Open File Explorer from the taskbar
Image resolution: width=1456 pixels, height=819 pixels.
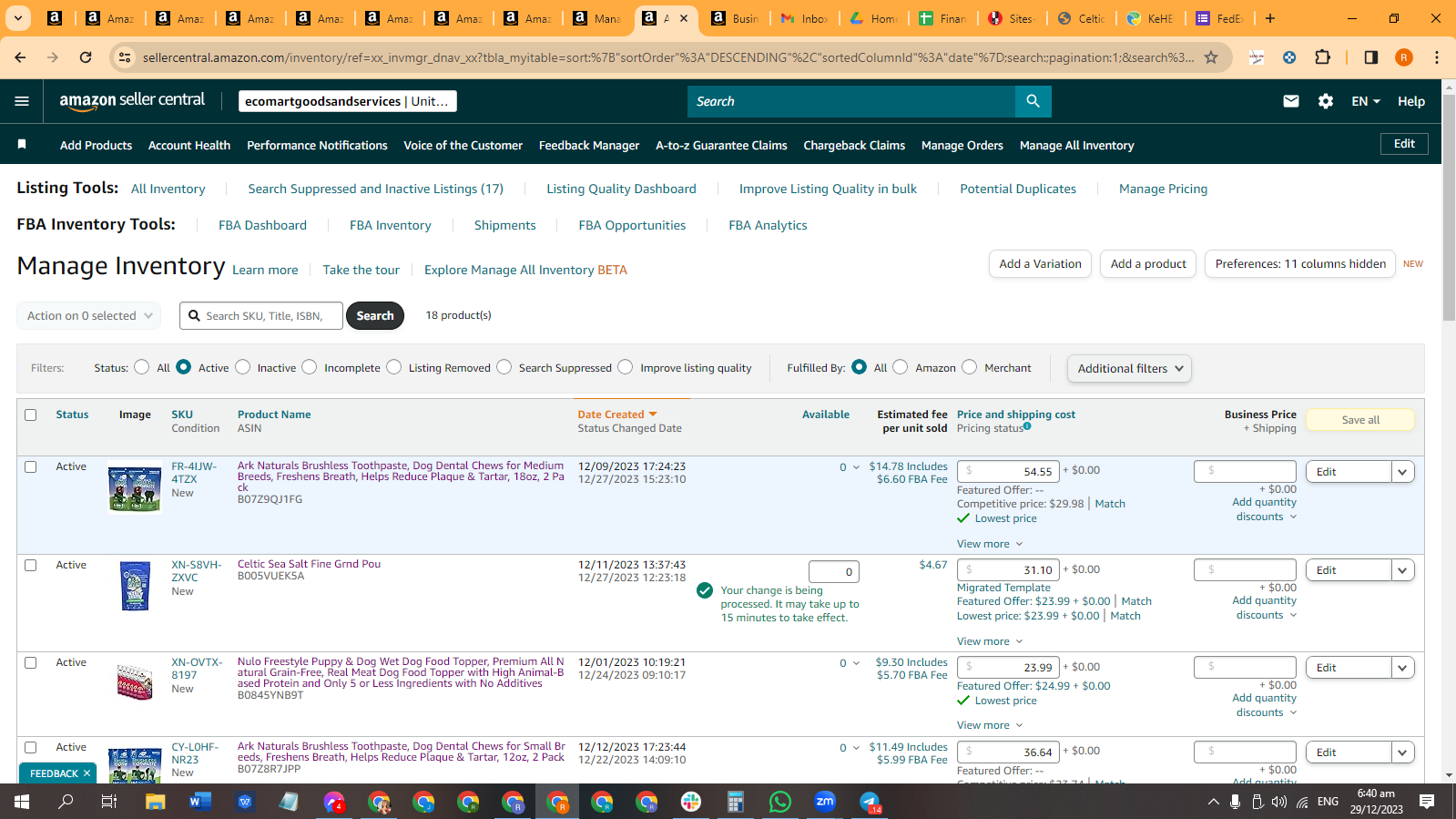pos(156,802)
